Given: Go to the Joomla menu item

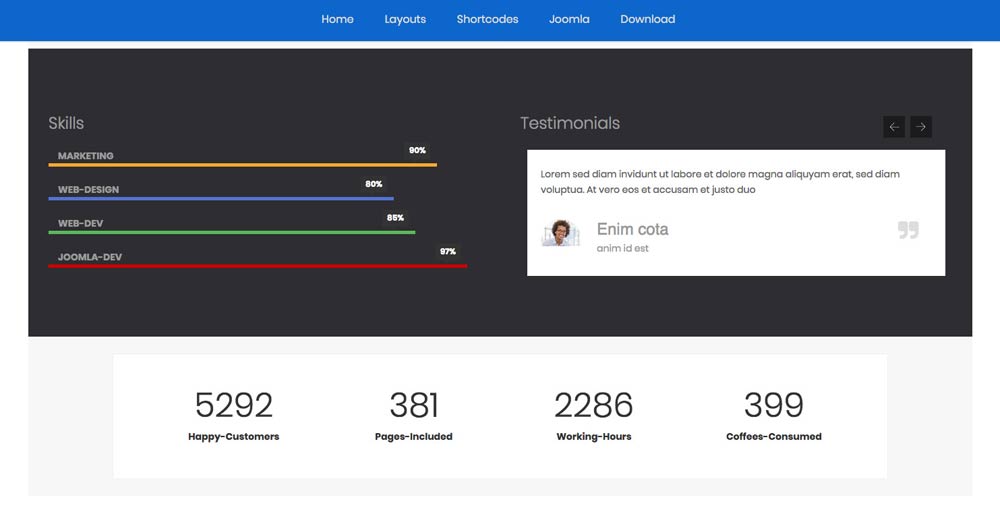Looking at the screenshot, I should tap(569, 19).
